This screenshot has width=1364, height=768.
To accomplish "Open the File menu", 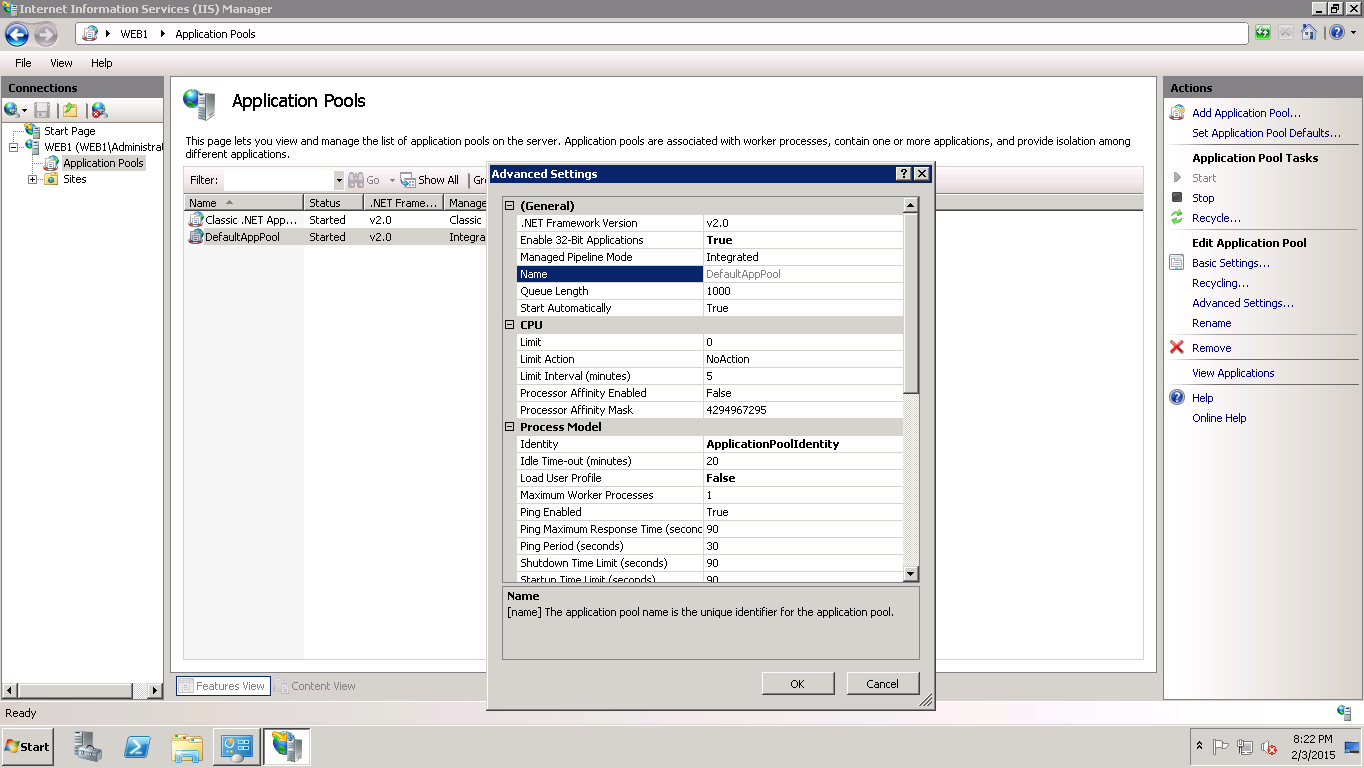I will (x=23, y=63).
